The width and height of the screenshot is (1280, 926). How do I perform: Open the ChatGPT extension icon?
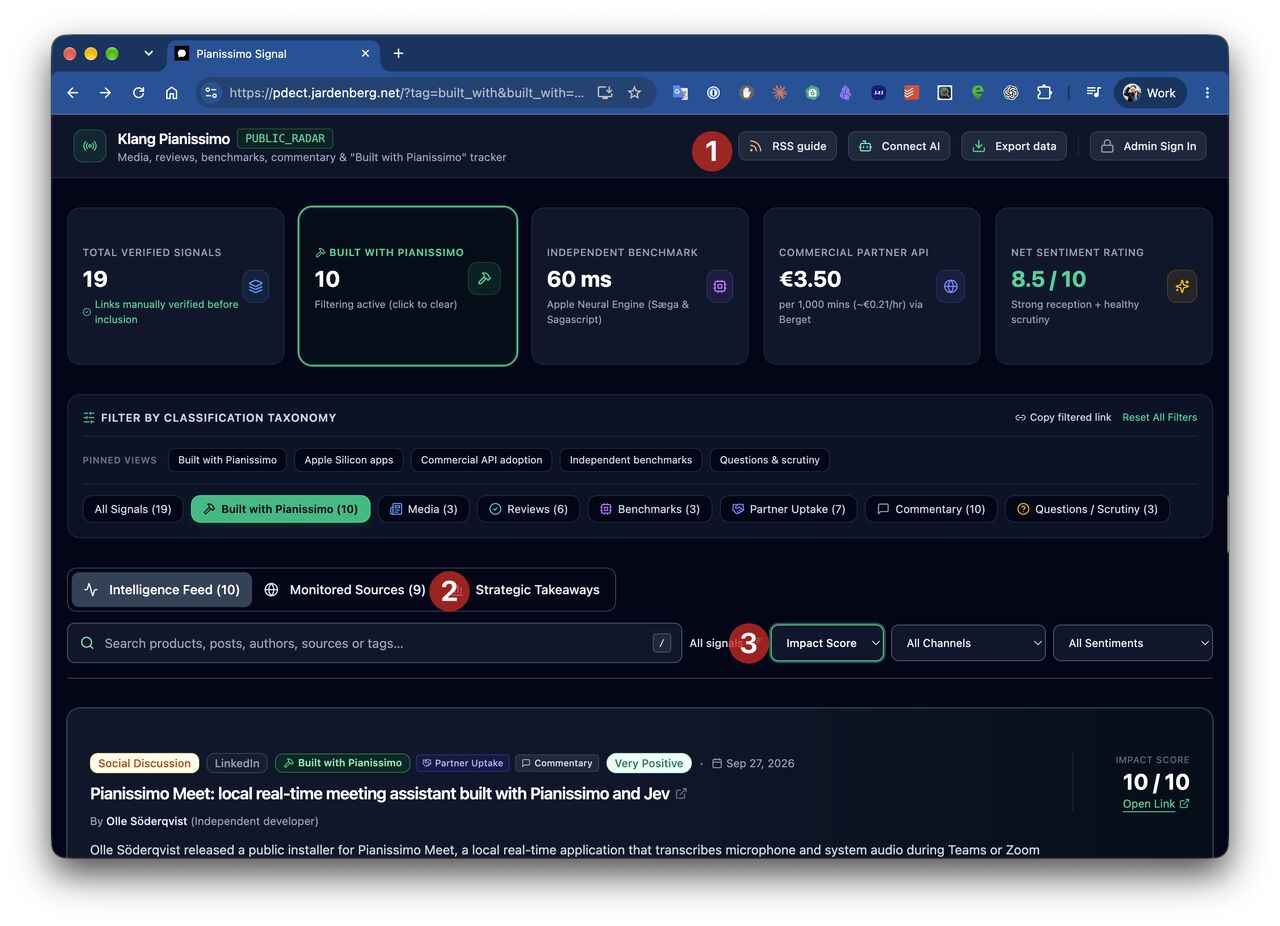[x=1011, y=93]
